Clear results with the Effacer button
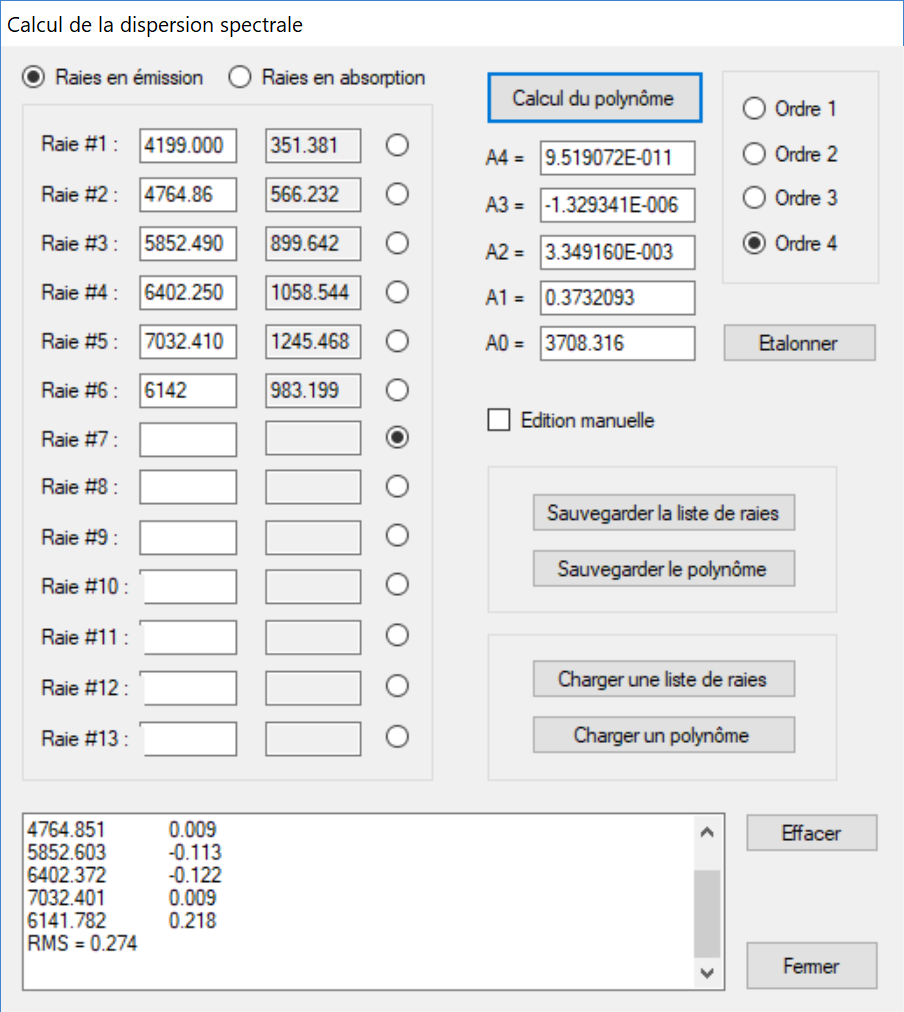 pos(811,833)
